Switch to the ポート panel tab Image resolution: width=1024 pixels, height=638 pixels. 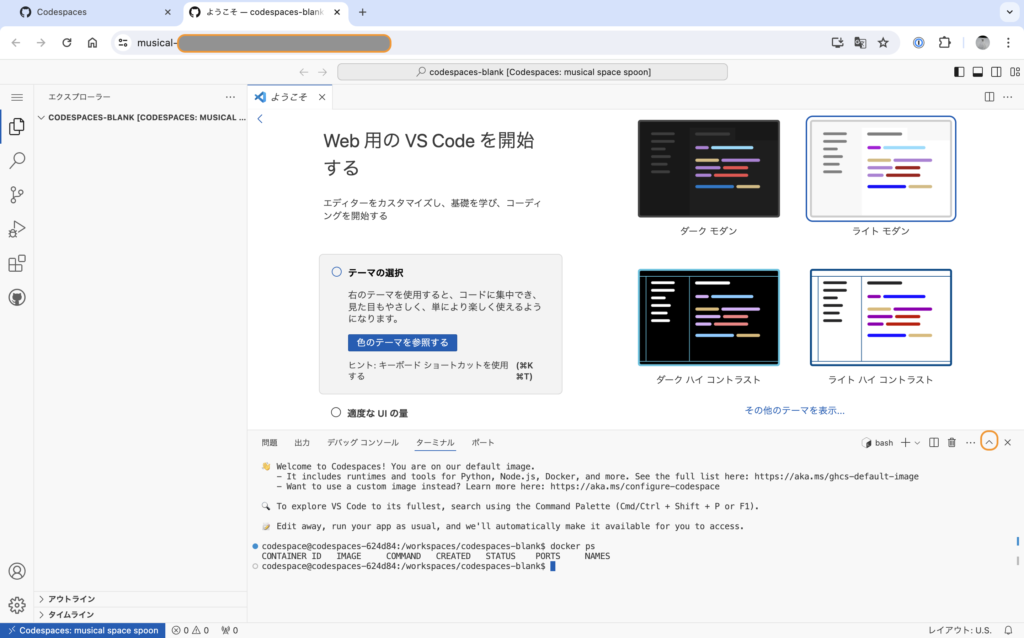(483, 443)
